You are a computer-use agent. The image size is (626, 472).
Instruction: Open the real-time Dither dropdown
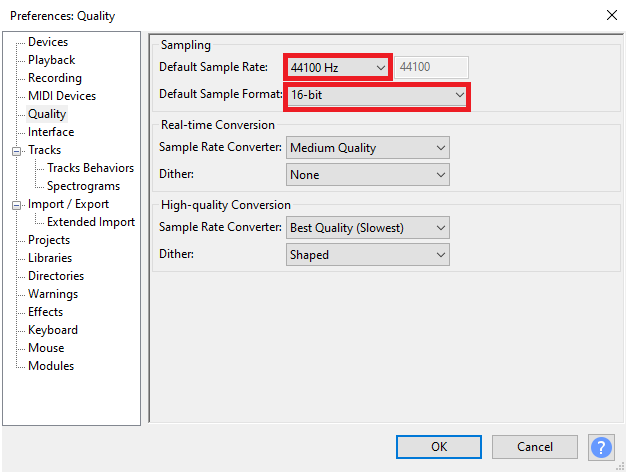[x=367, y=175]
